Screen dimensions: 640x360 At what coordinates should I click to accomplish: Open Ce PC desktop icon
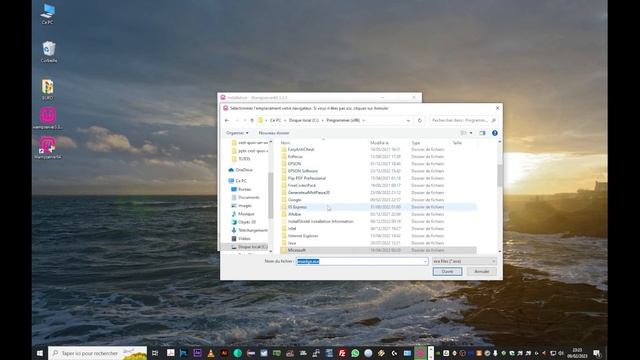(x=47, y=14)
